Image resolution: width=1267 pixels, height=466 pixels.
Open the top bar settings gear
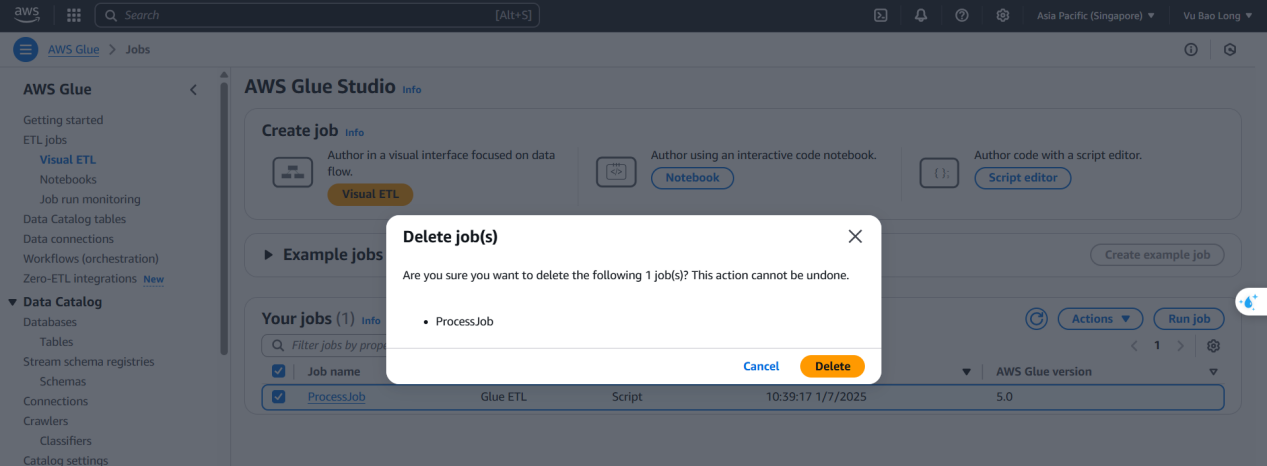pos(1003,15)
